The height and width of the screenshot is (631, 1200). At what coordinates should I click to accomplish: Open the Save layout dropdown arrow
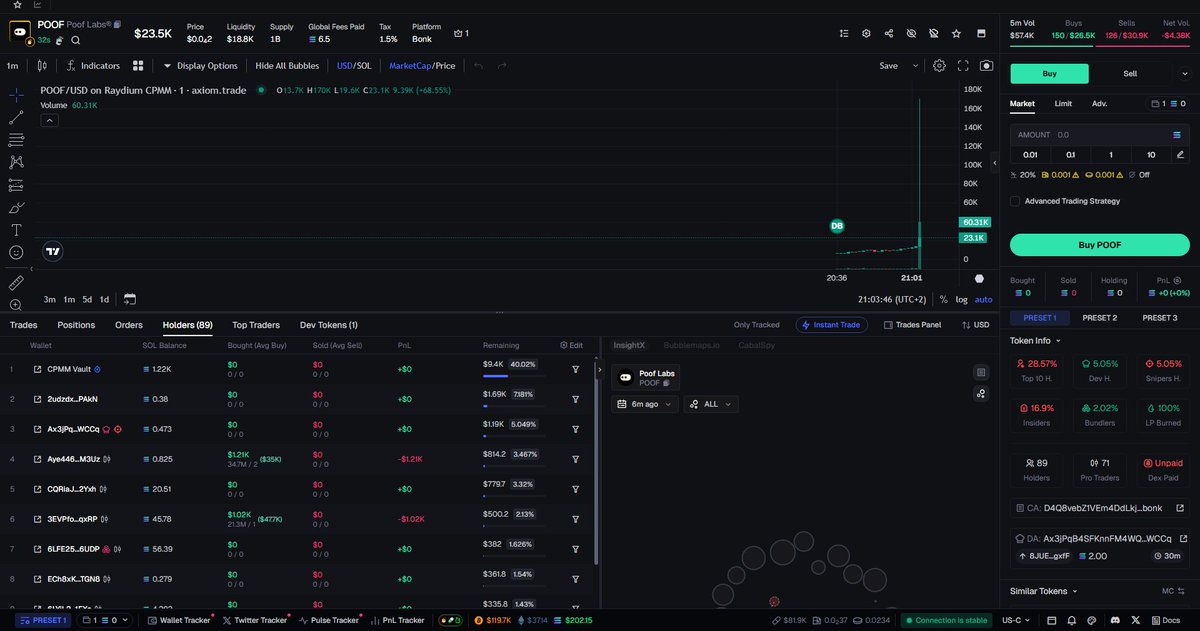[x=915, y=66]
